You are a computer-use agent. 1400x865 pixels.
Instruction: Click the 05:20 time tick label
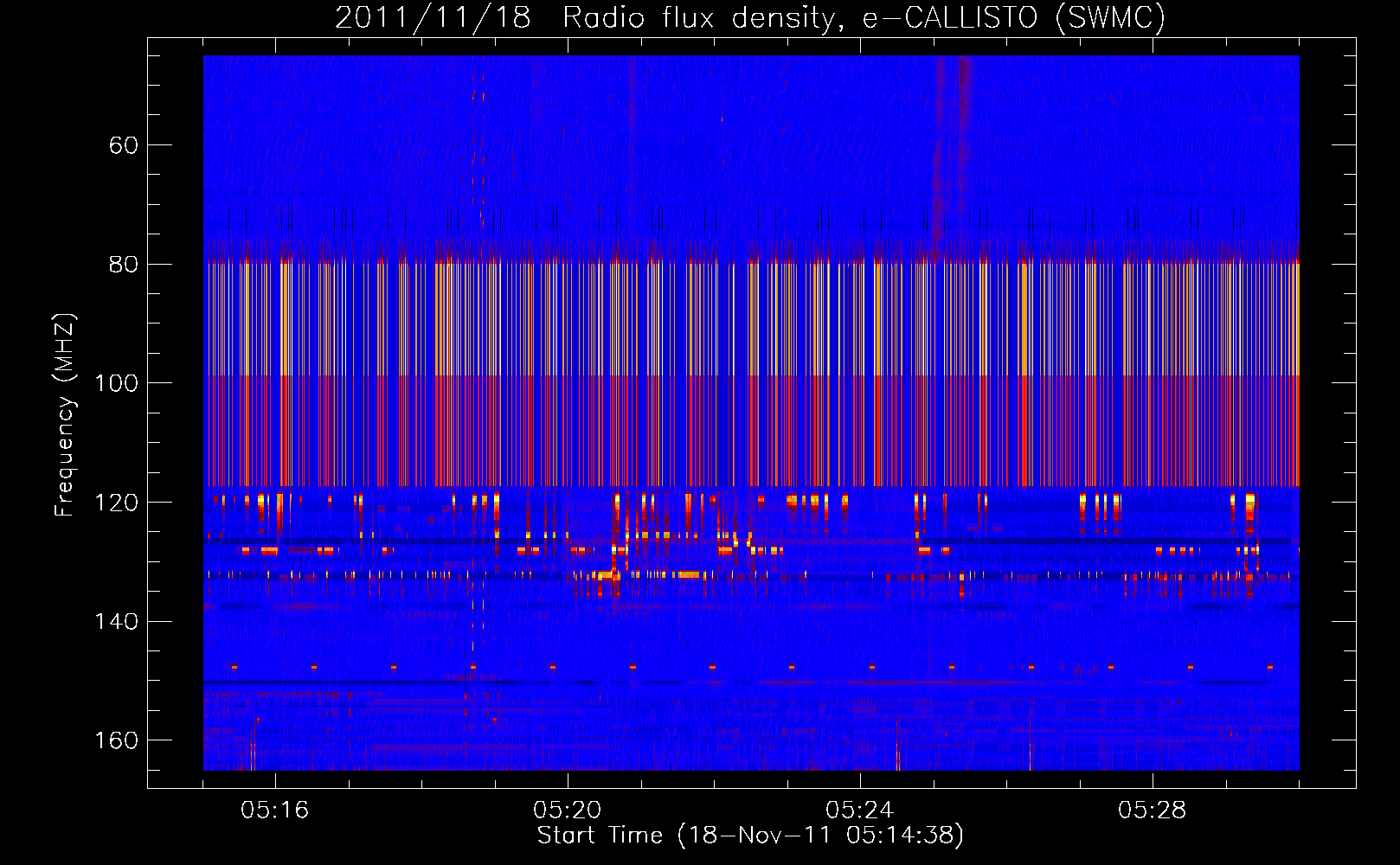pos(568,811)
